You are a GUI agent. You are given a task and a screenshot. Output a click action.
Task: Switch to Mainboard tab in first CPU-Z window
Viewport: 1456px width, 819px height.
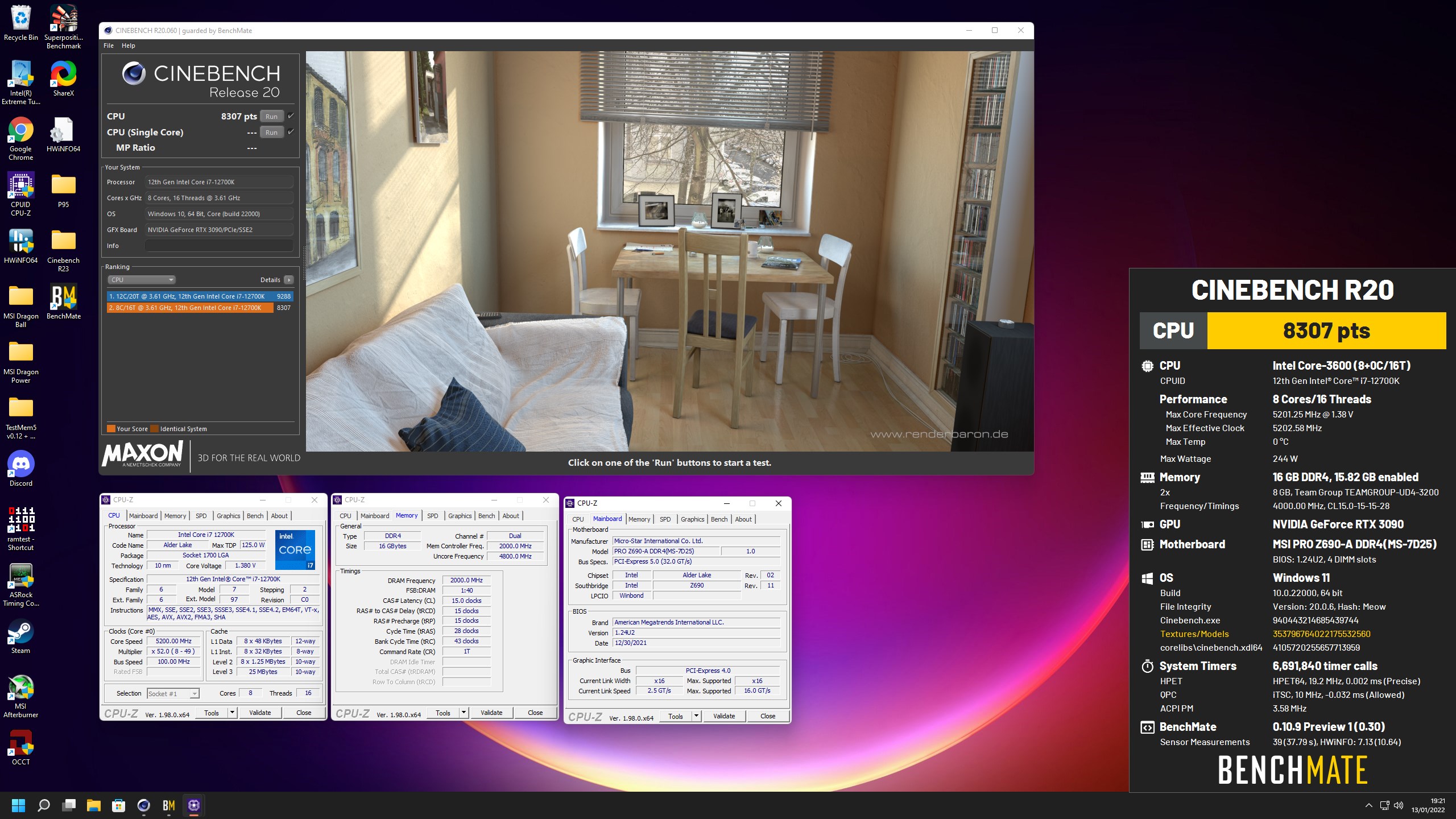pyautogui.click(x=143, y=516)
